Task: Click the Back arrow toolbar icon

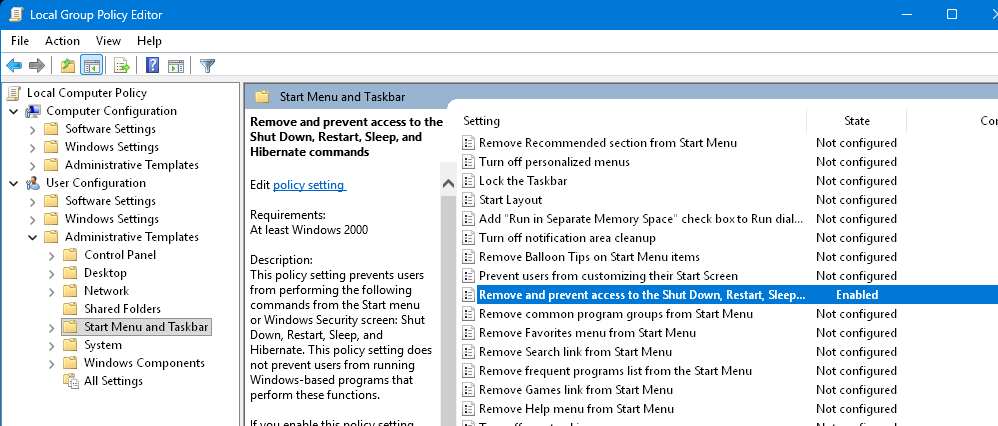Action: coord(14,66)
